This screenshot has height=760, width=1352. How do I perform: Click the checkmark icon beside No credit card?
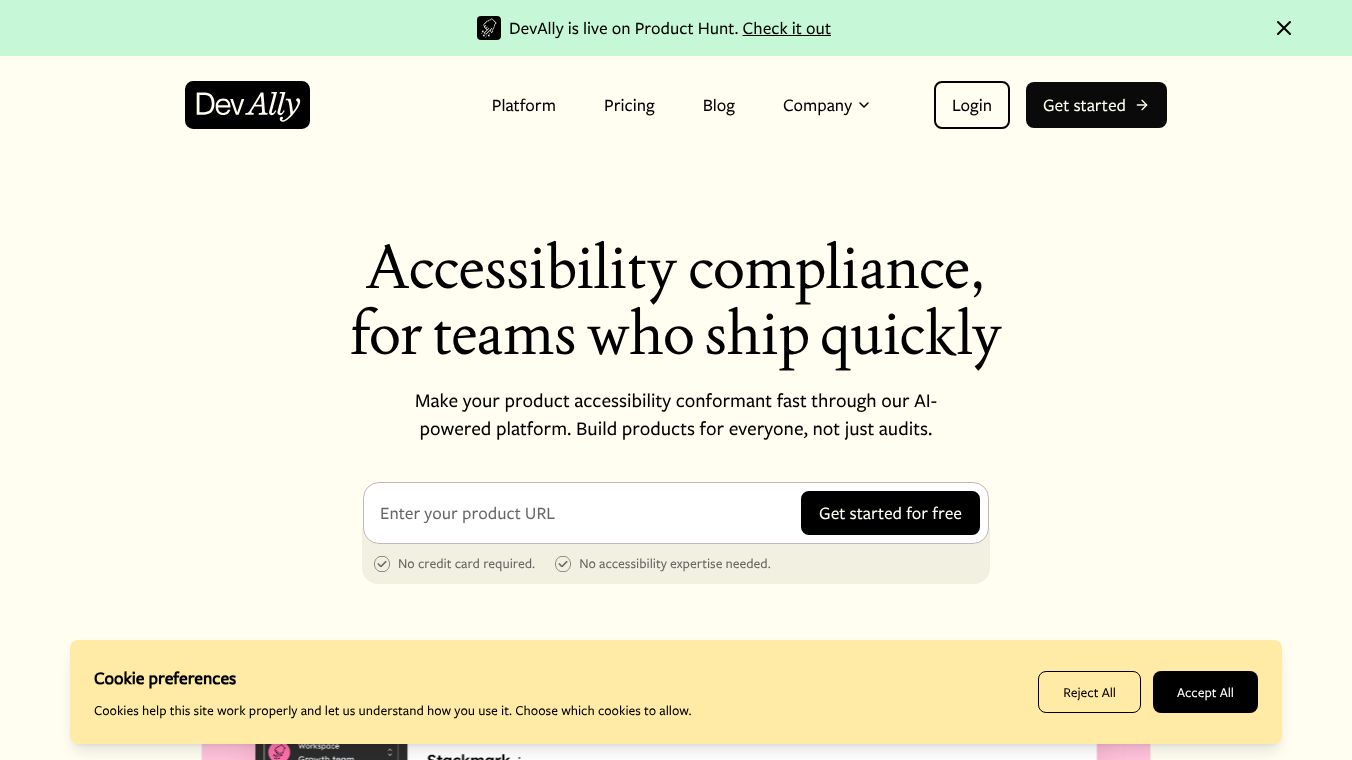click(x=382, y=564)
